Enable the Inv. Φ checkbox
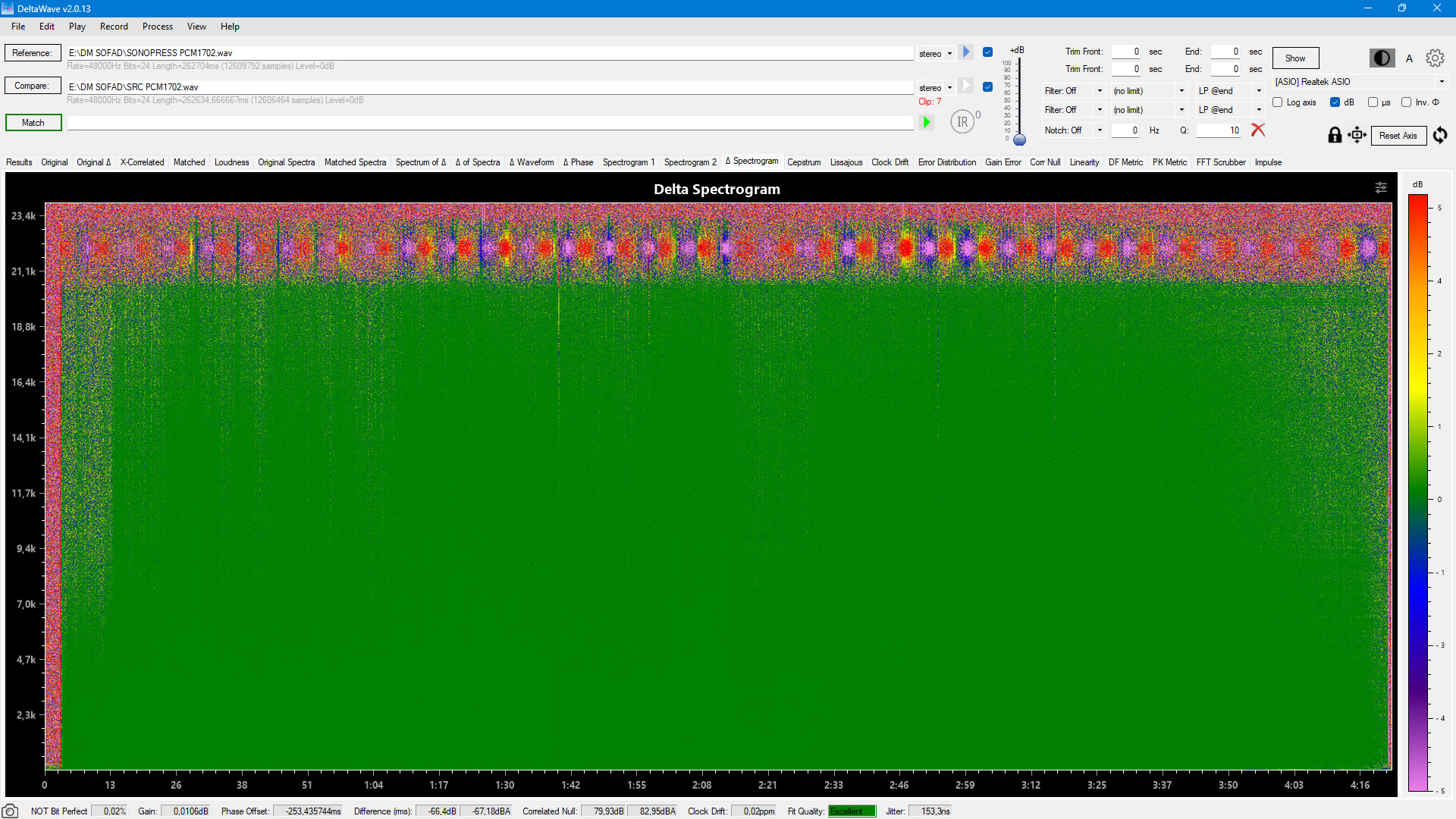Image resolution: width=1456 pixels, height=819 pixels. point(1406,102)
